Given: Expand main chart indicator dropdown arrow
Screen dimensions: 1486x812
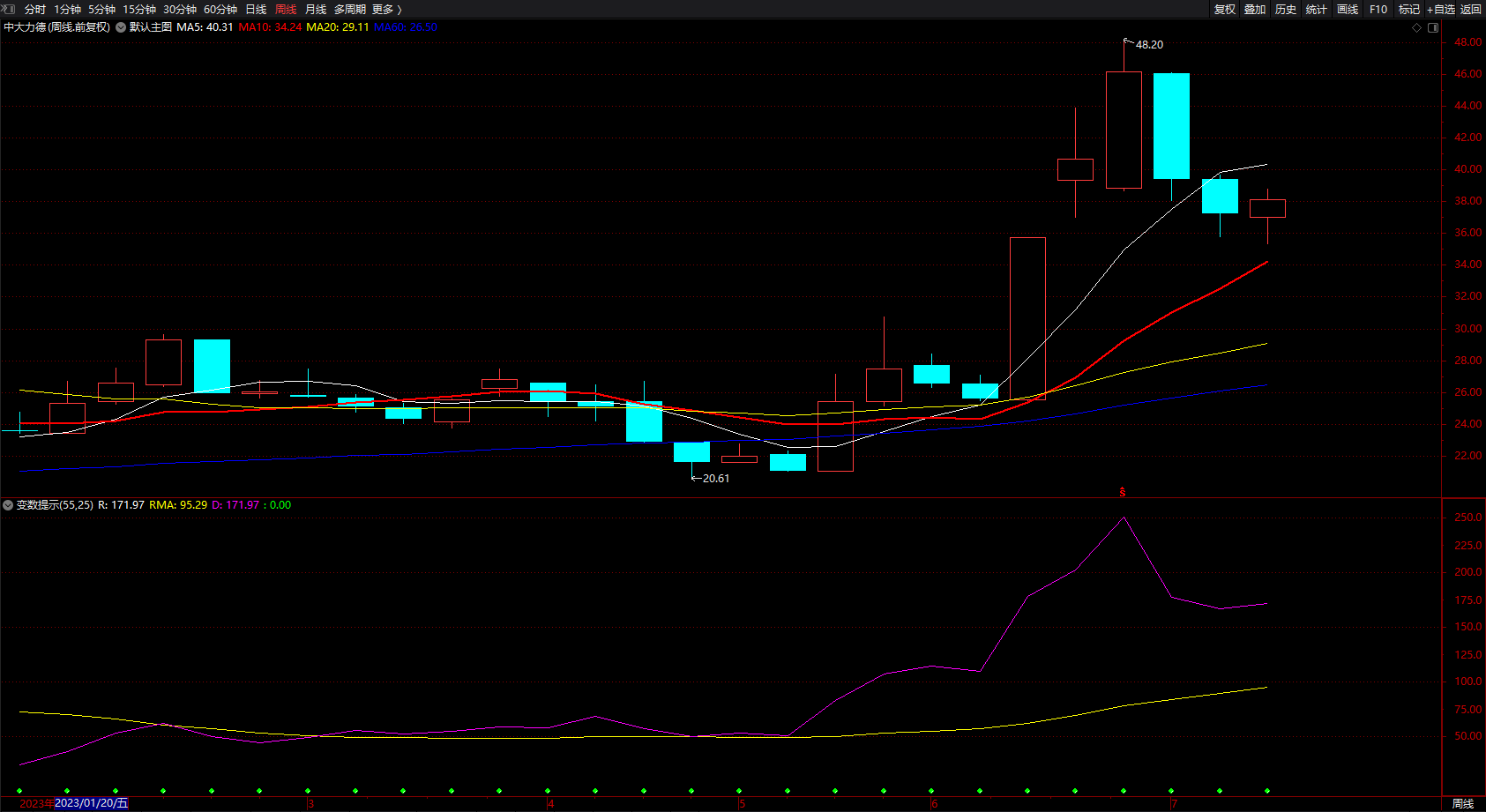Looking at the screenshot, I should tap(121, 27).
